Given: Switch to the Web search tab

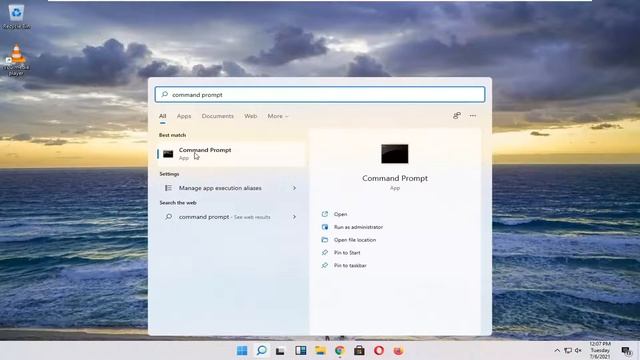Looking at the screenshot, I should click(251, 116).
